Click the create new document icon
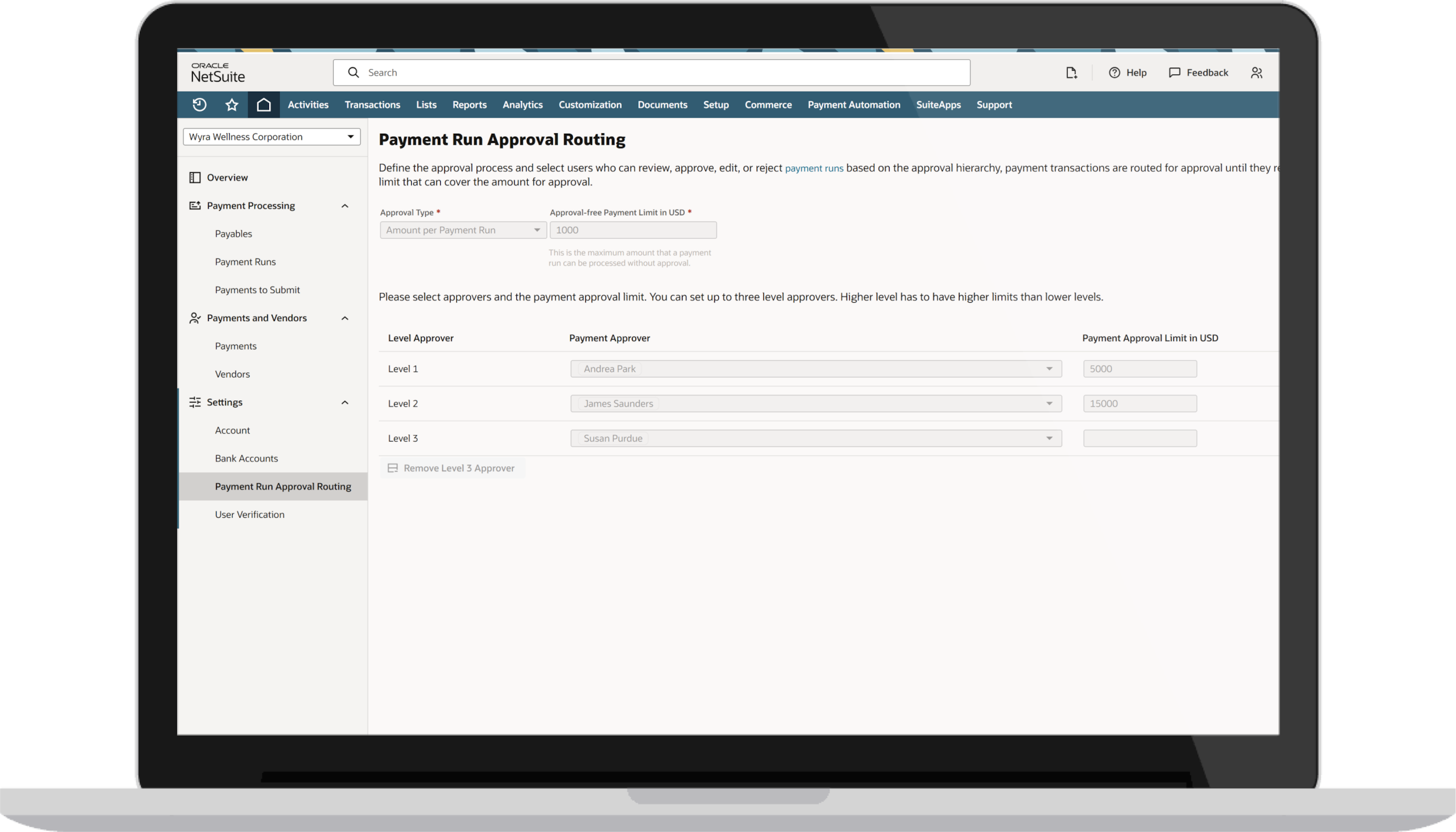This screenshot has height=832, width=1456. (x=1071, y=73)
